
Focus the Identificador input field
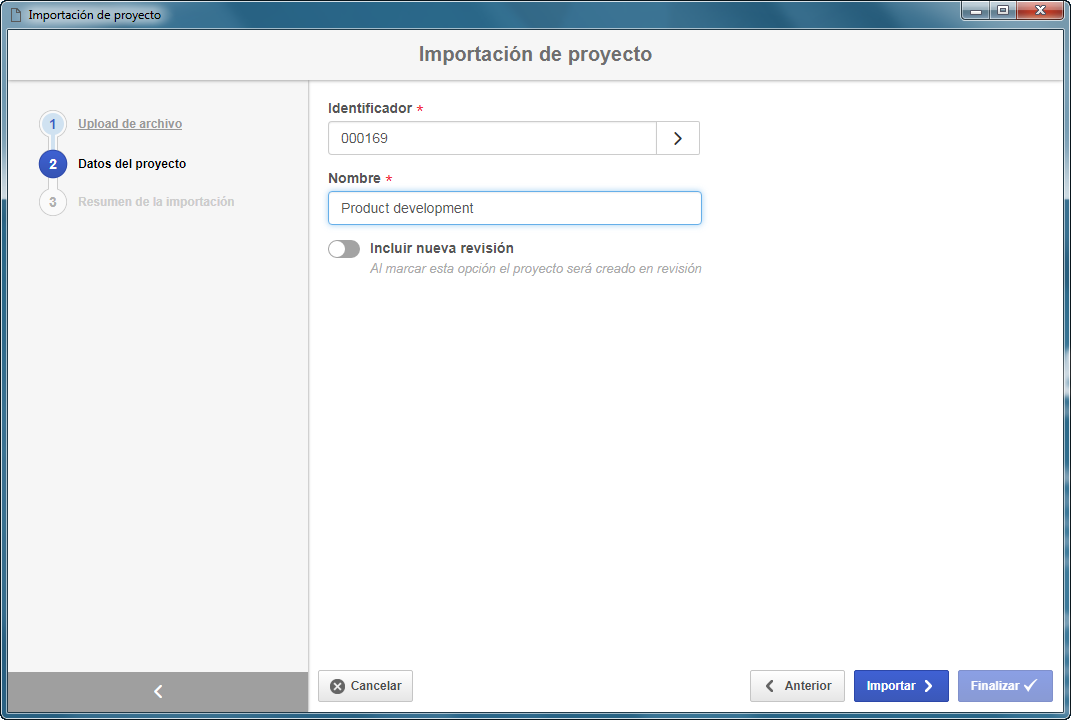point(492,138)
